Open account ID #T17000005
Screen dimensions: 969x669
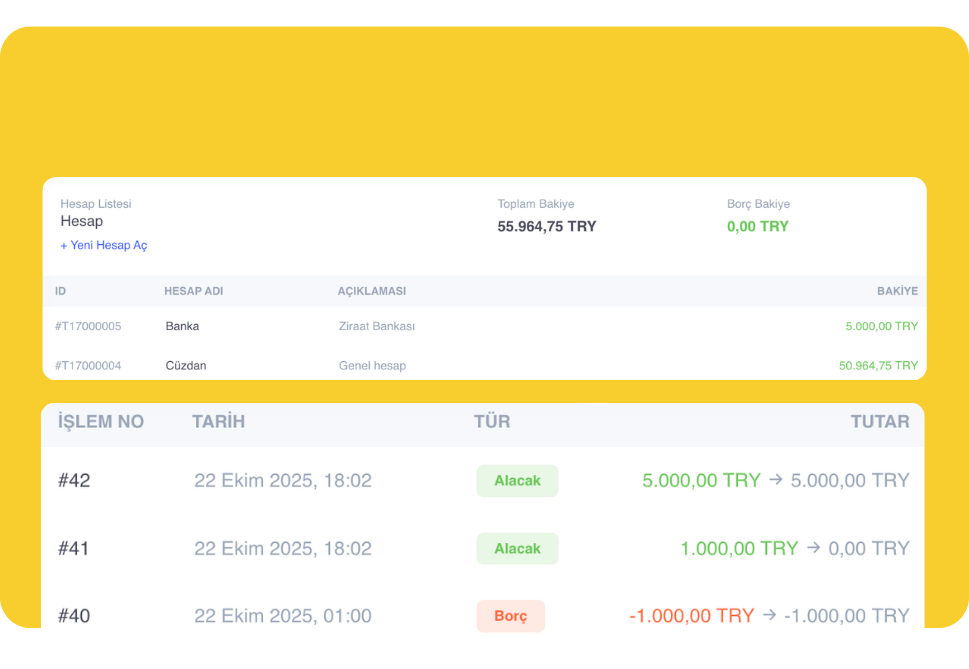click(88, 326)
